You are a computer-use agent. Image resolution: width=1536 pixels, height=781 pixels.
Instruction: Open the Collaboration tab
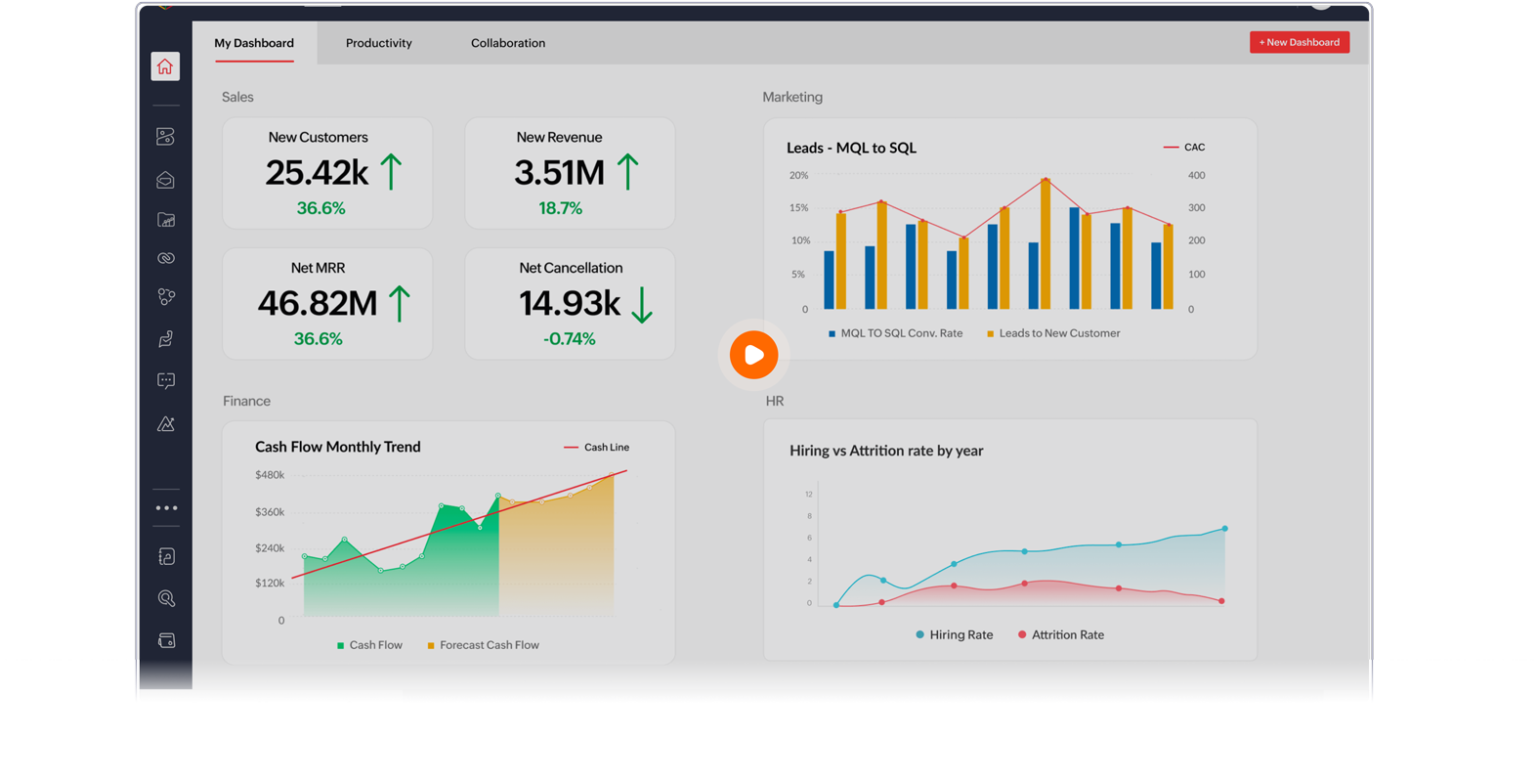(507, 43)
